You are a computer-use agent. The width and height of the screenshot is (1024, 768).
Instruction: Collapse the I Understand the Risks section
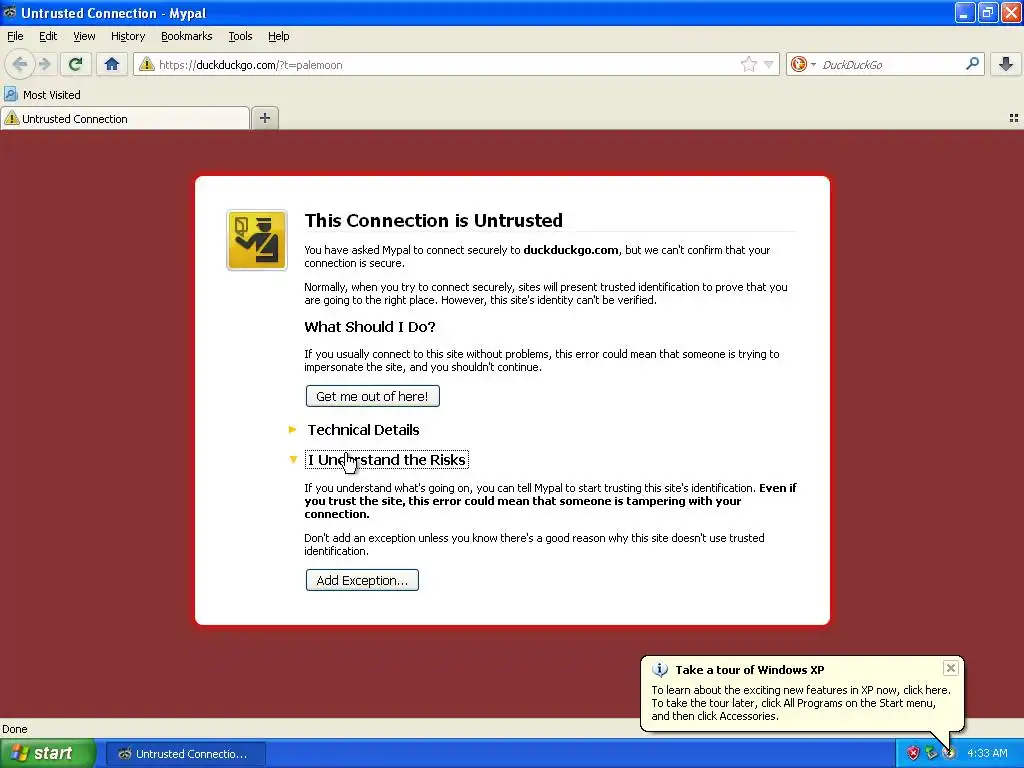click(x=387, y=460)
